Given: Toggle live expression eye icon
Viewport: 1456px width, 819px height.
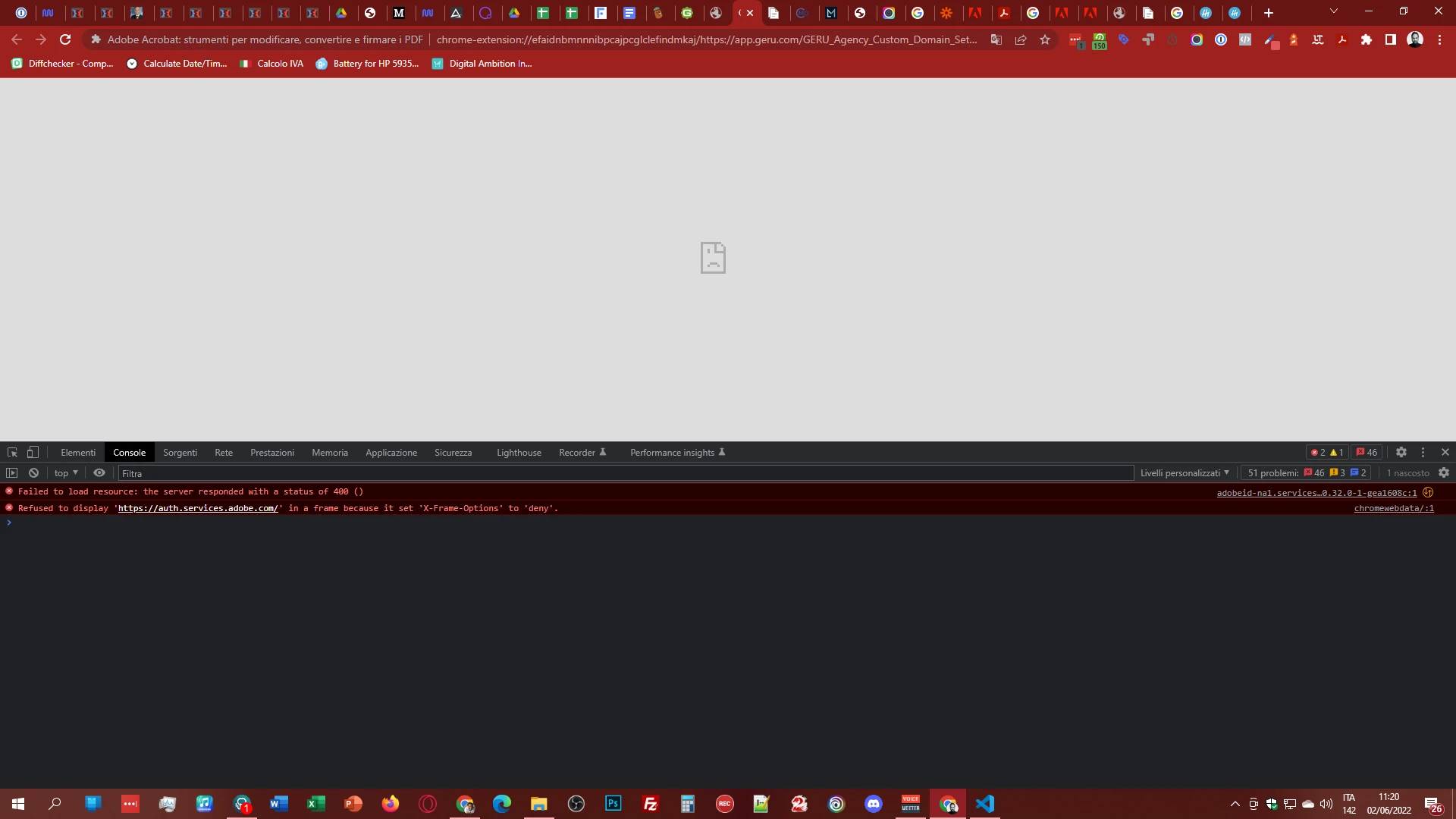Looking at the screenshot, I should coord(99,472).
